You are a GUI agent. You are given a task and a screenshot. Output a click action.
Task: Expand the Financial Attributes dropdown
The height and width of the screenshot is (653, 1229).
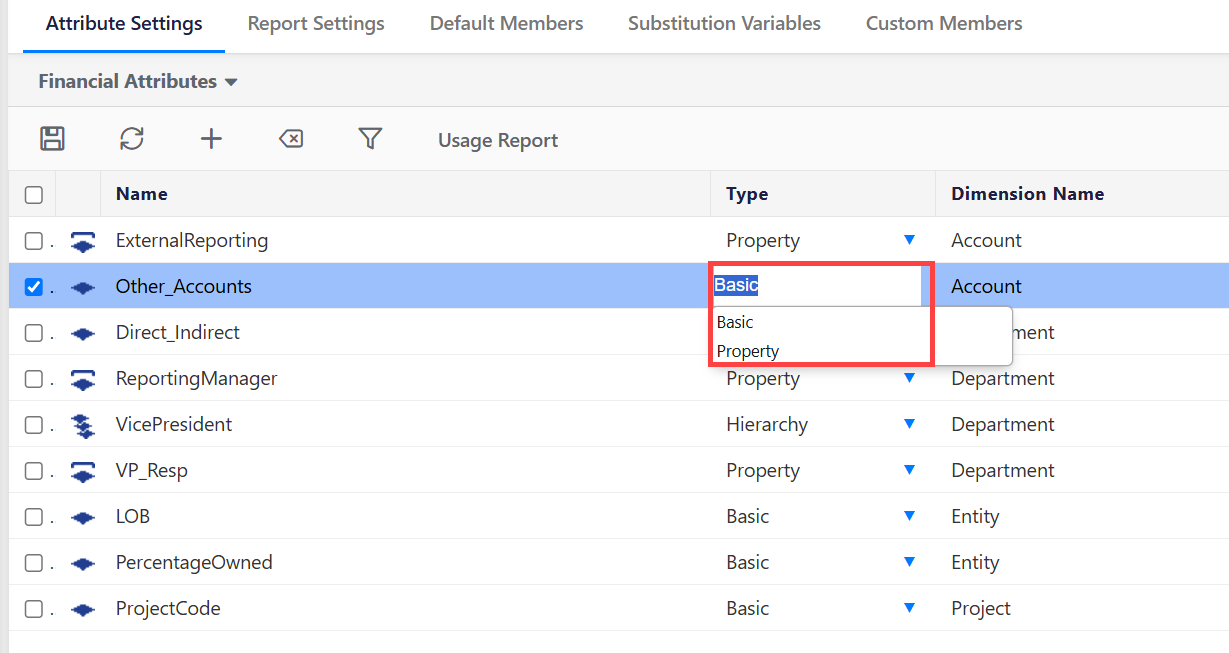pos(138,82)
